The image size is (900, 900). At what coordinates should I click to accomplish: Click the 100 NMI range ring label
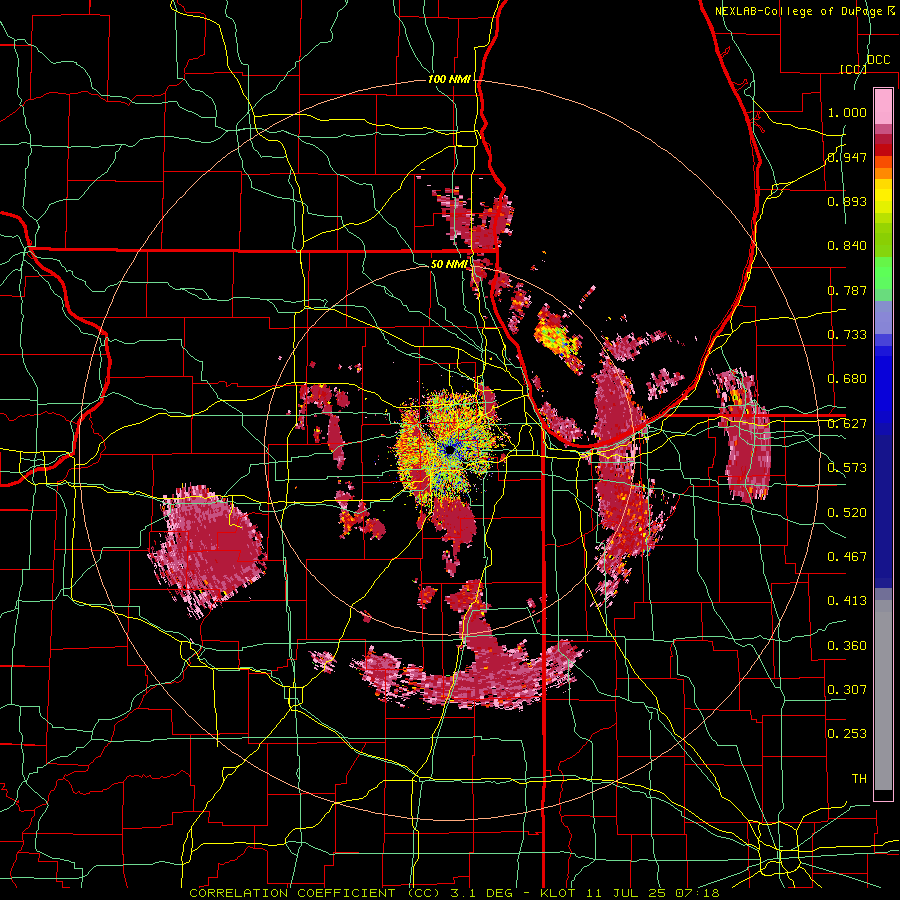tap(449, 79)
